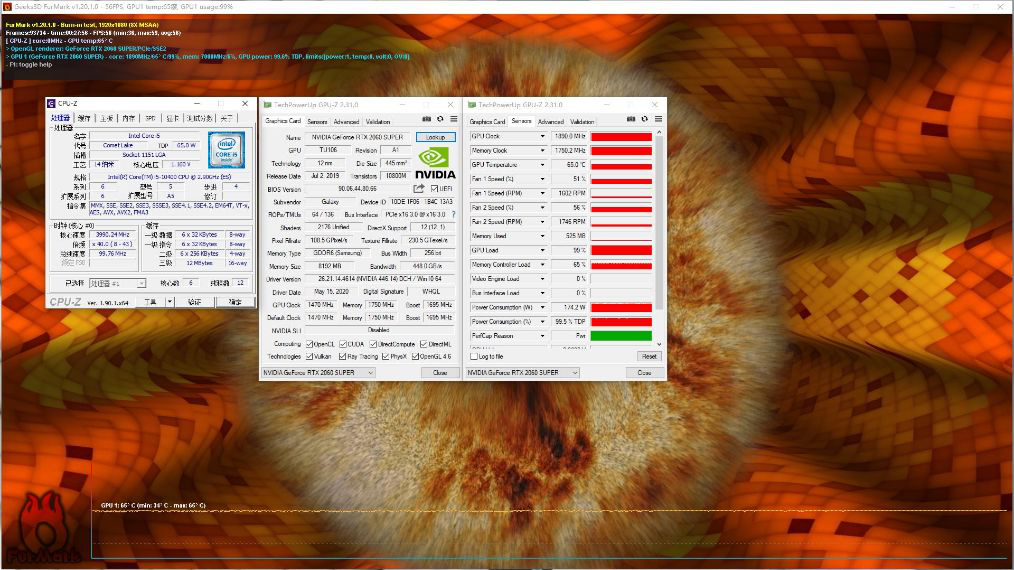This screenshot has width=1014, height=570.
Task: Click the Bus Interface question mark icon
Action: (453, 215)
